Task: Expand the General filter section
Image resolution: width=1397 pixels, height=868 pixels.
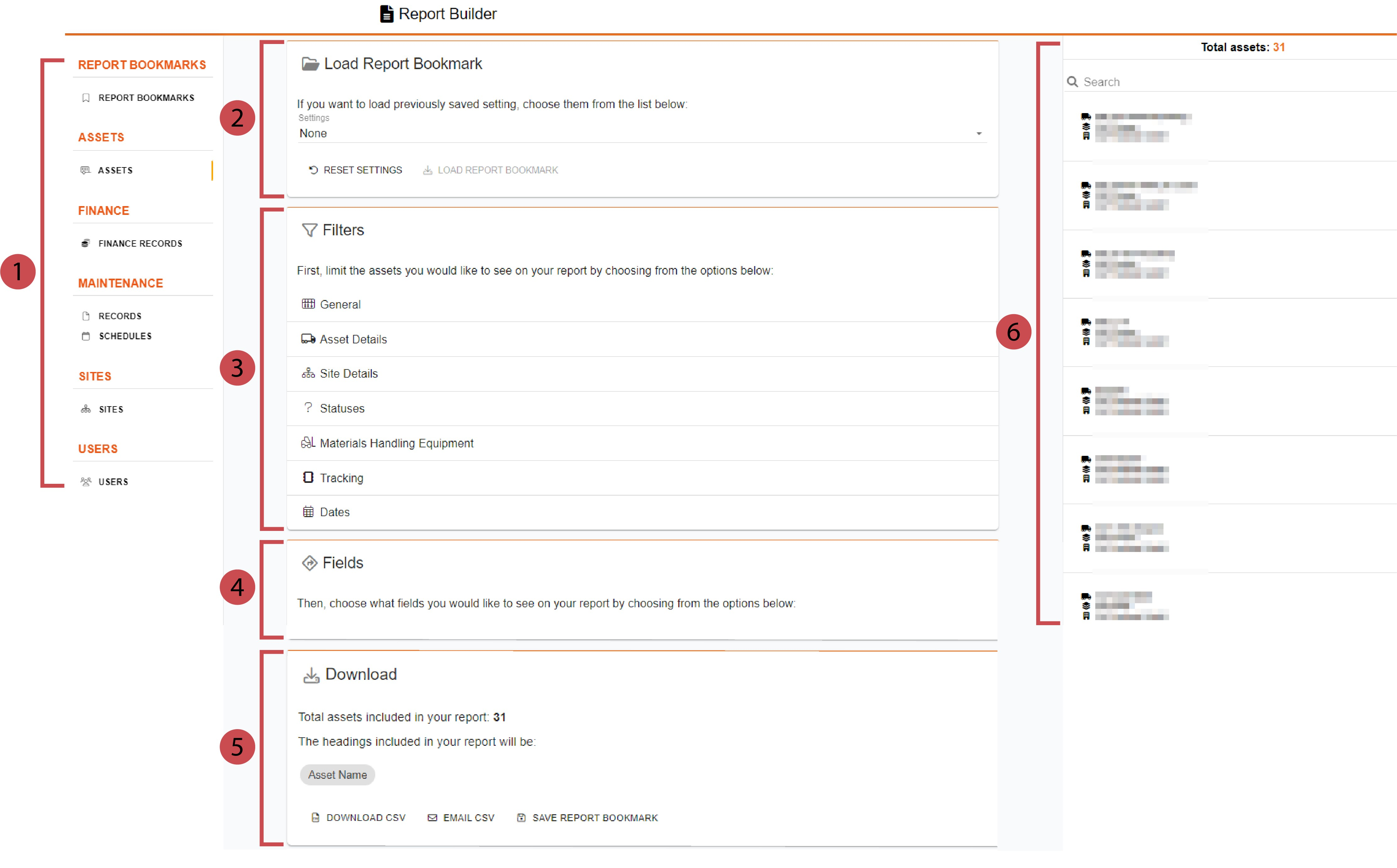Action: [340, 304]
